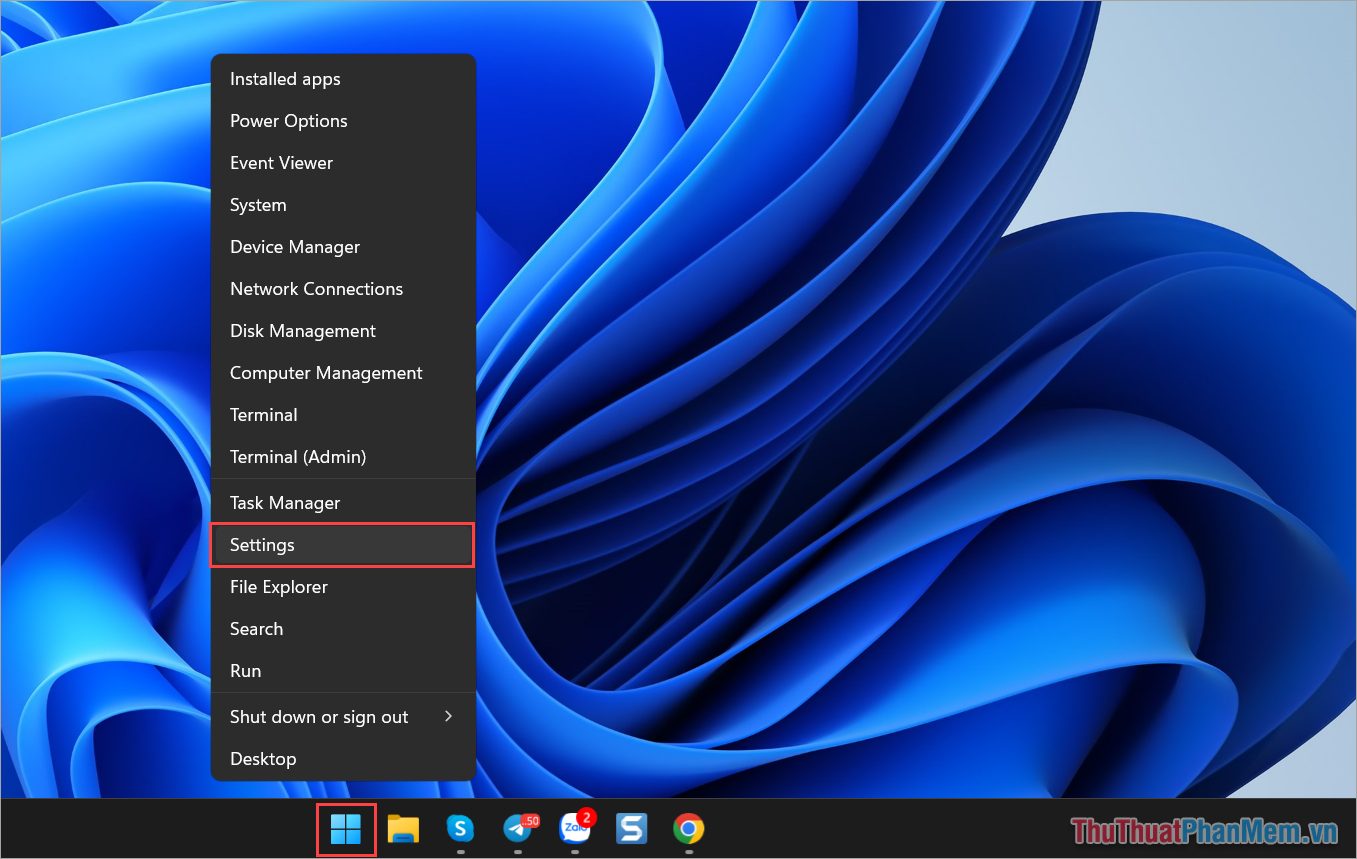Open the Start menu
1357x859 pixels.
click(x=346, y=829)
